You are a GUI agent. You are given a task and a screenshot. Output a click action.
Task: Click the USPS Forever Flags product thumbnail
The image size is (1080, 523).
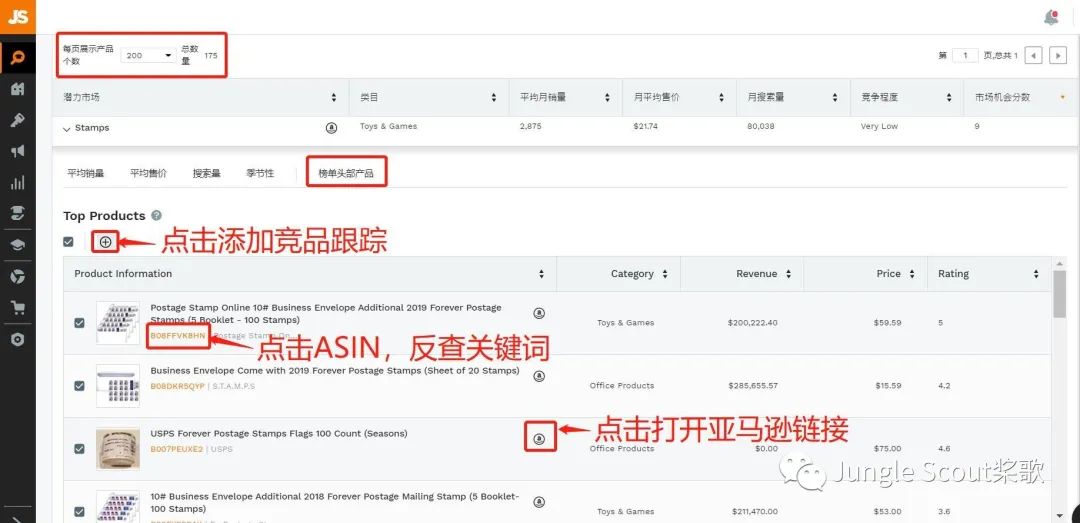118,449
